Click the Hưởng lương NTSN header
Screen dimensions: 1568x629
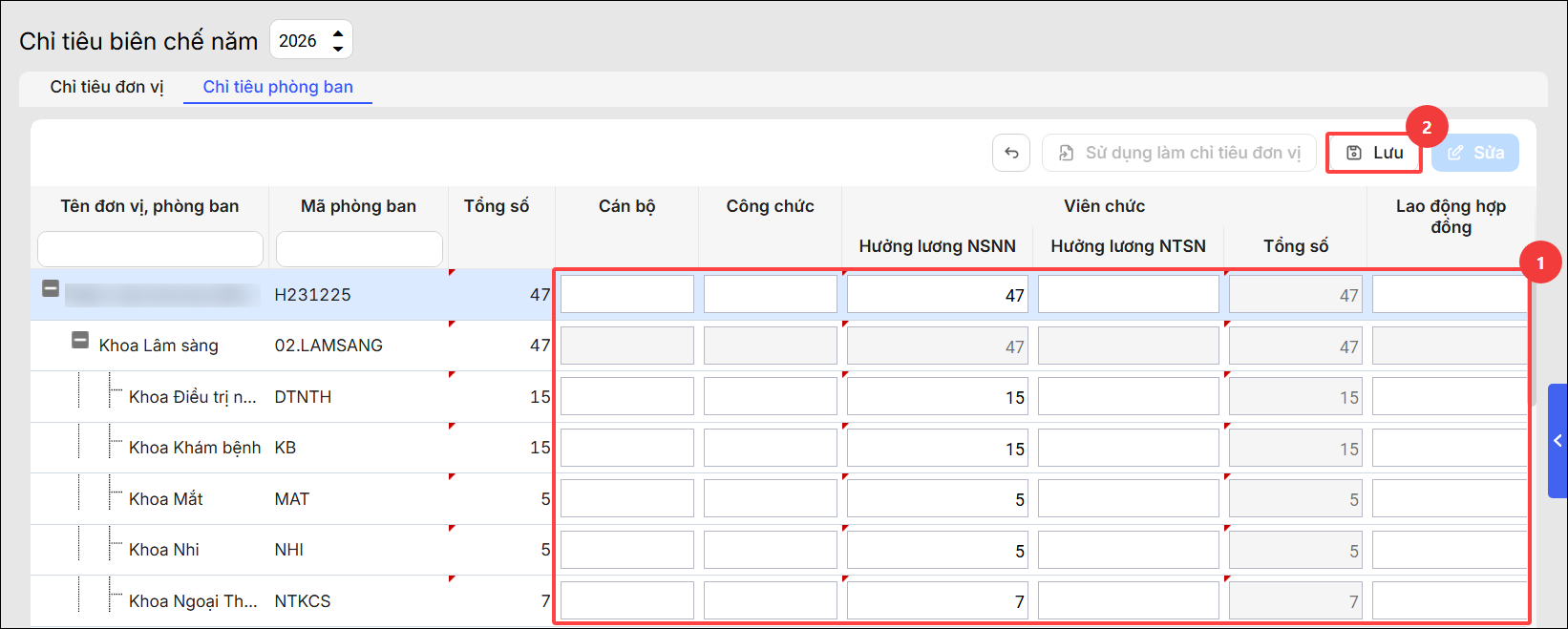point(1129,246)
